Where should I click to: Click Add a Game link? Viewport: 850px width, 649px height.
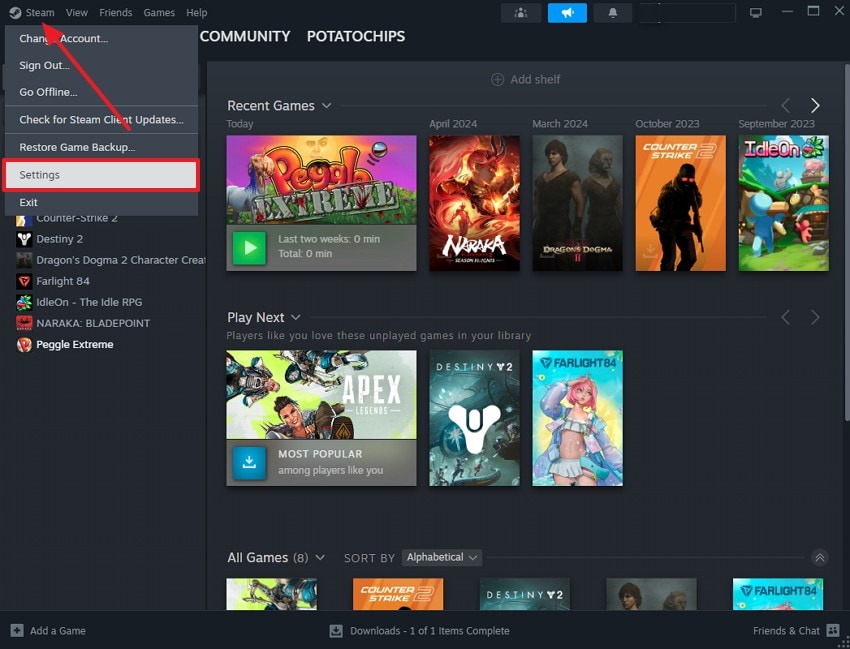click(57, 631)
